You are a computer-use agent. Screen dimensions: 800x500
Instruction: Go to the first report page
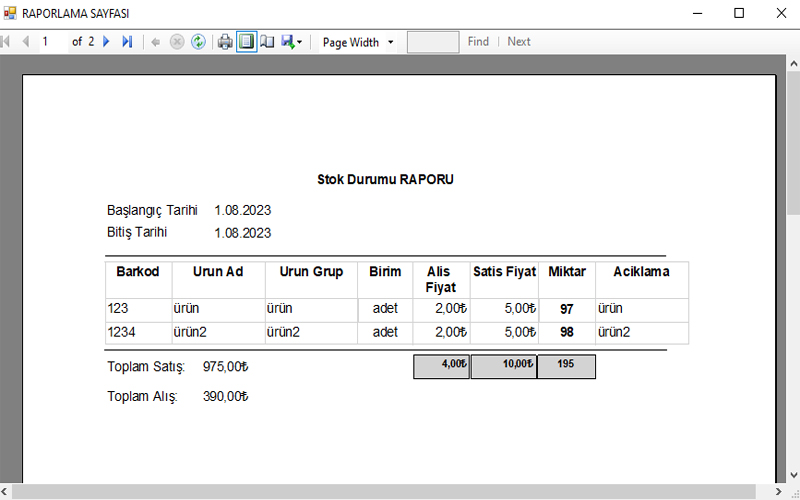(x=6, y=42)
